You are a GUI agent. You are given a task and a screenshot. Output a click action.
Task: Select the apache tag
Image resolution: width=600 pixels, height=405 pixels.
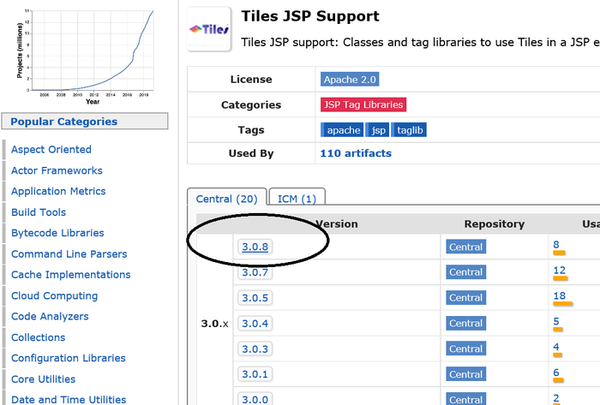[342, 130]
